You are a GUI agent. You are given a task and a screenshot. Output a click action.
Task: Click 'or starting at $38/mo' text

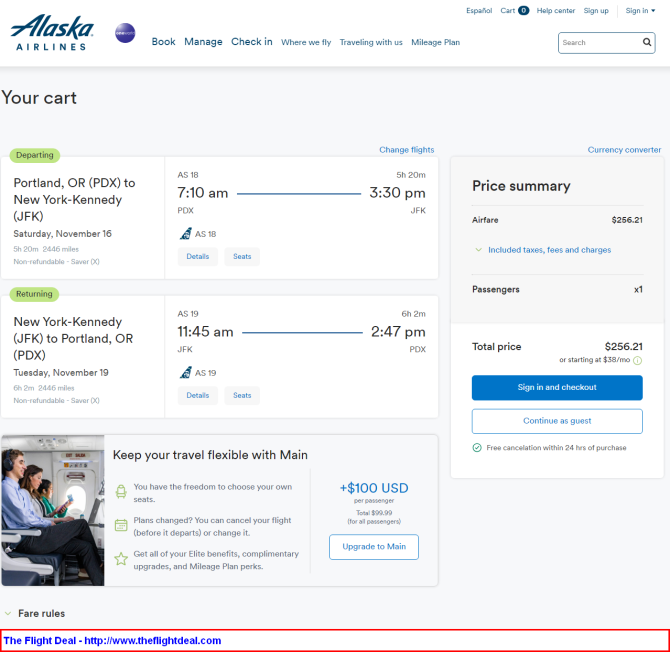coord(594,360)
